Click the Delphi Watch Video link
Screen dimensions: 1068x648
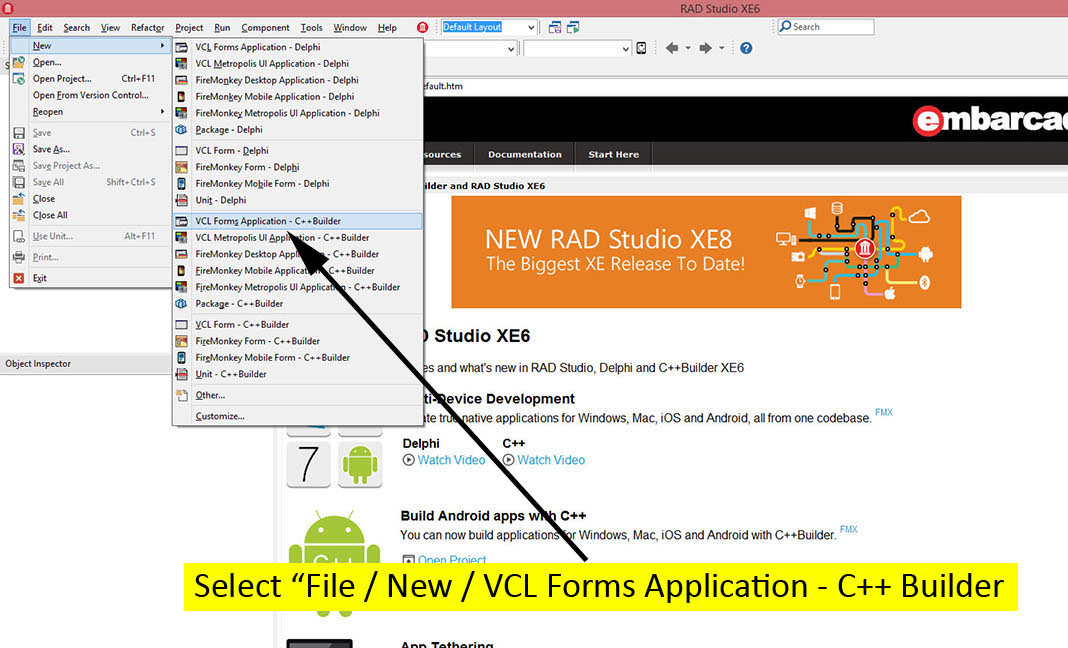coord(451,460)
